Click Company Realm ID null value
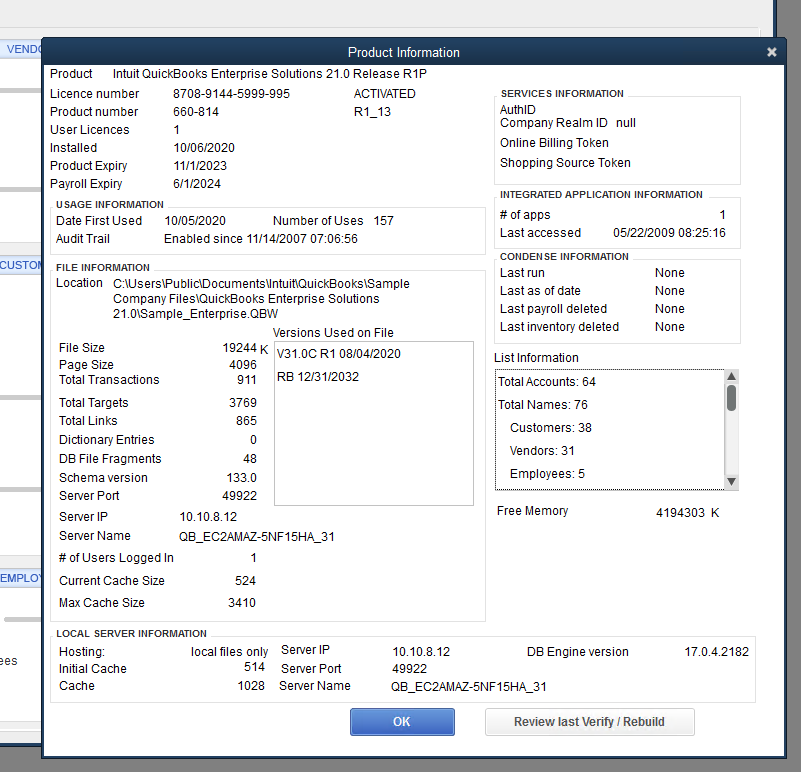The height and width of the screenshot is (772, 801). coord(626,123)
